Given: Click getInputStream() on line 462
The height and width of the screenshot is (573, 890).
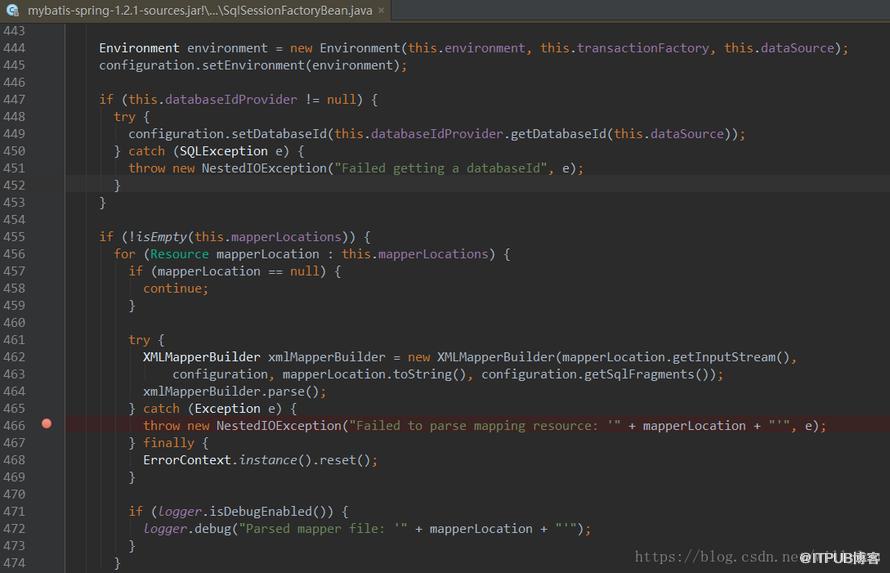Looking at the screenshot, I should (731, 357).
